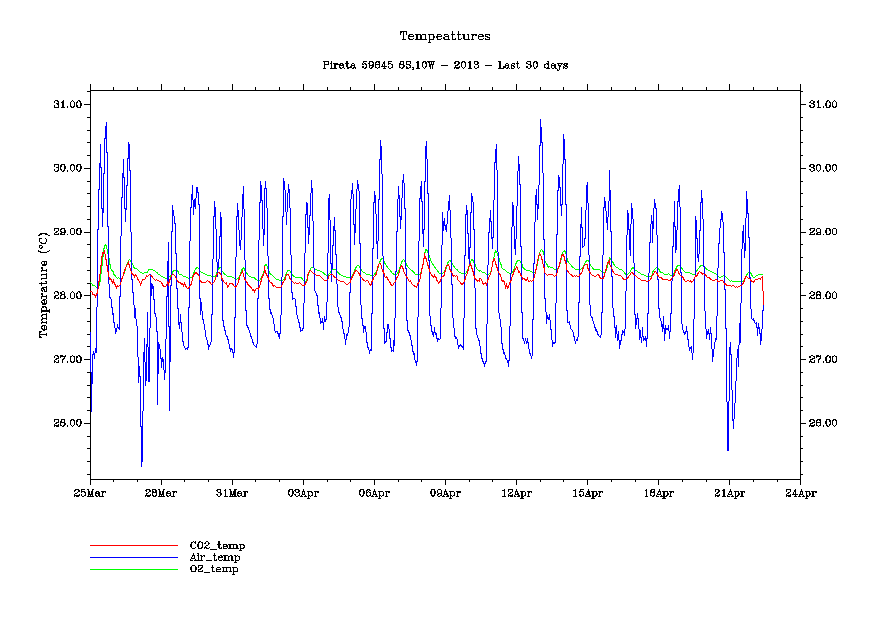Click the 31Mar x-axis date label
891x630 pixels.
click(232, 493)
